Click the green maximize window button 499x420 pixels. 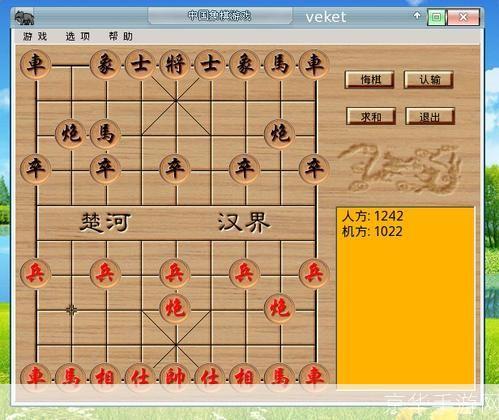pyautogui.click(x=436, y=17)
